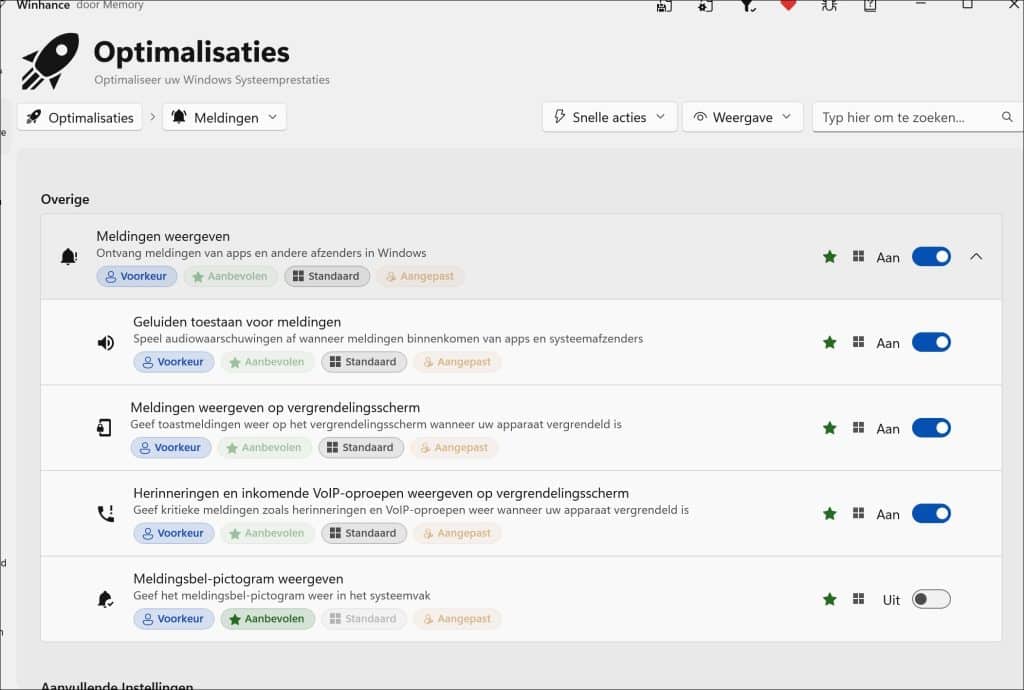Select Standaard badge under Meldingen op vergrendelingsscherm
The image size is (1024, 690).
(x=361, y=447)
